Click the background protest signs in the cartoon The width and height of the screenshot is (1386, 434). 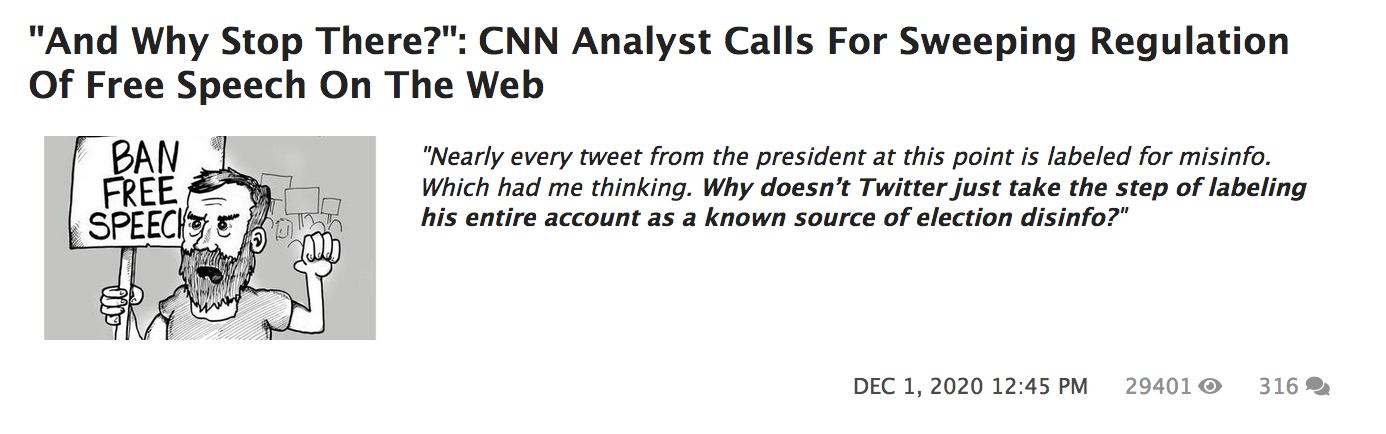[x=300, y=200]
